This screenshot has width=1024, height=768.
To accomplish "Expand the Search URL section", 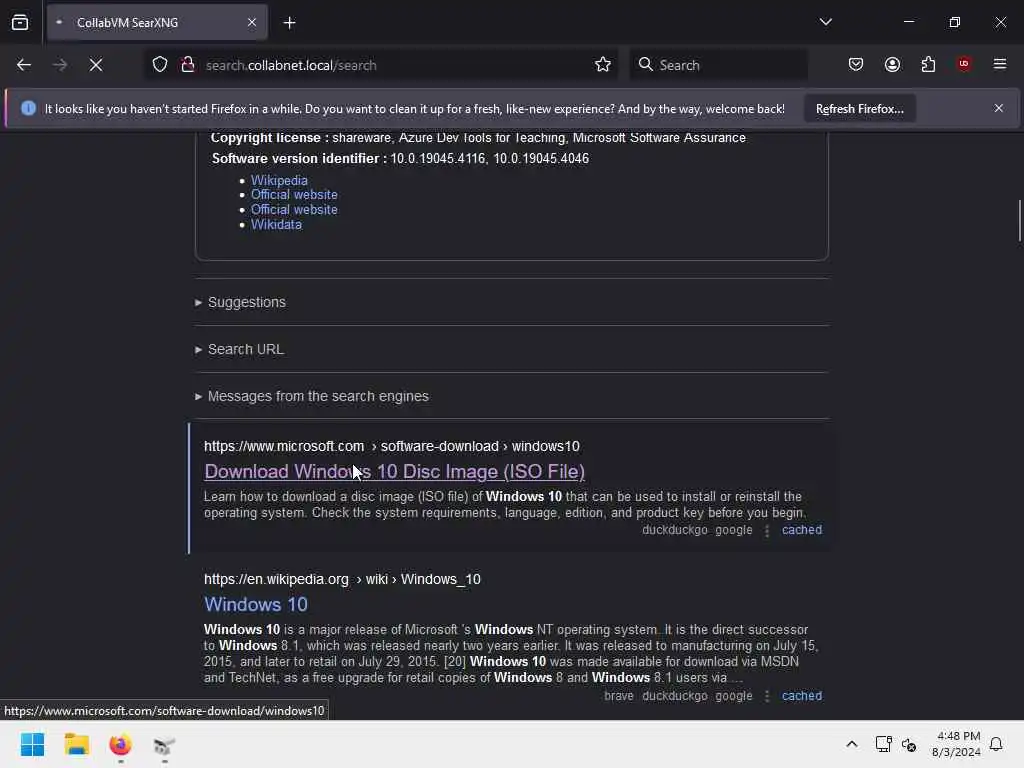I will (x=239, y=349).
